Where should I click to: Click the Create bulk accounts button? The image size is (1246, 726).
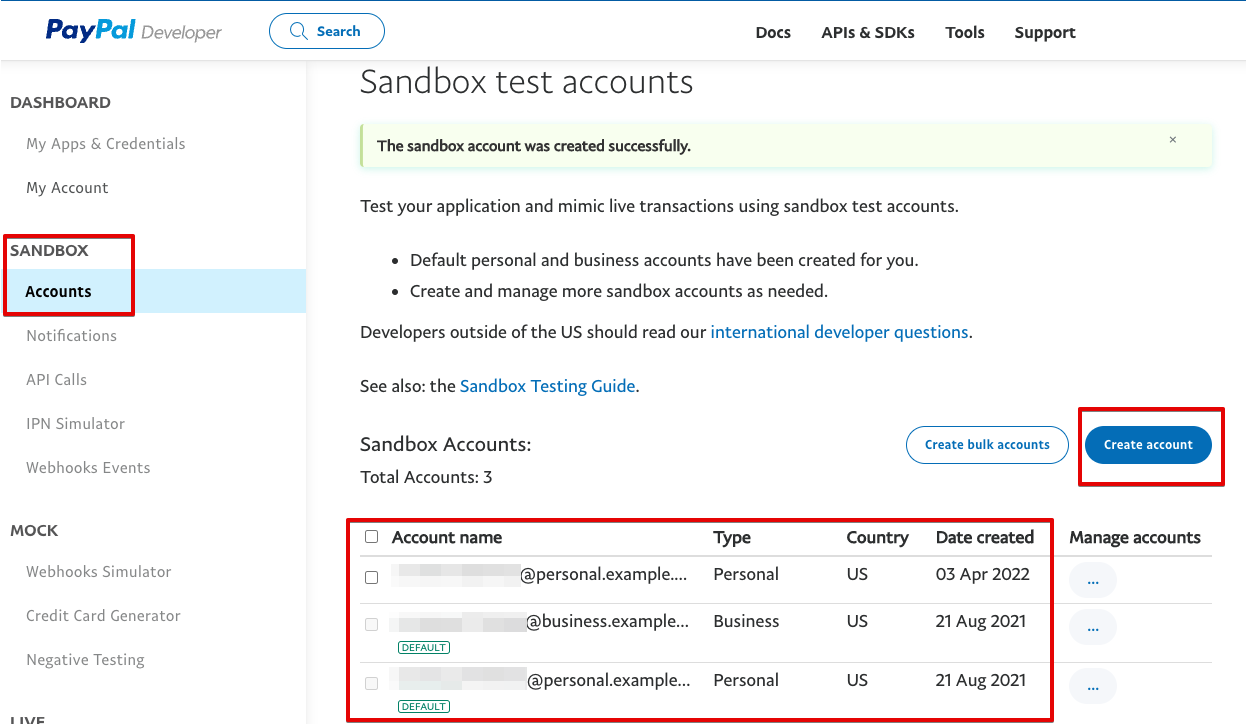(x=987, y=445)
